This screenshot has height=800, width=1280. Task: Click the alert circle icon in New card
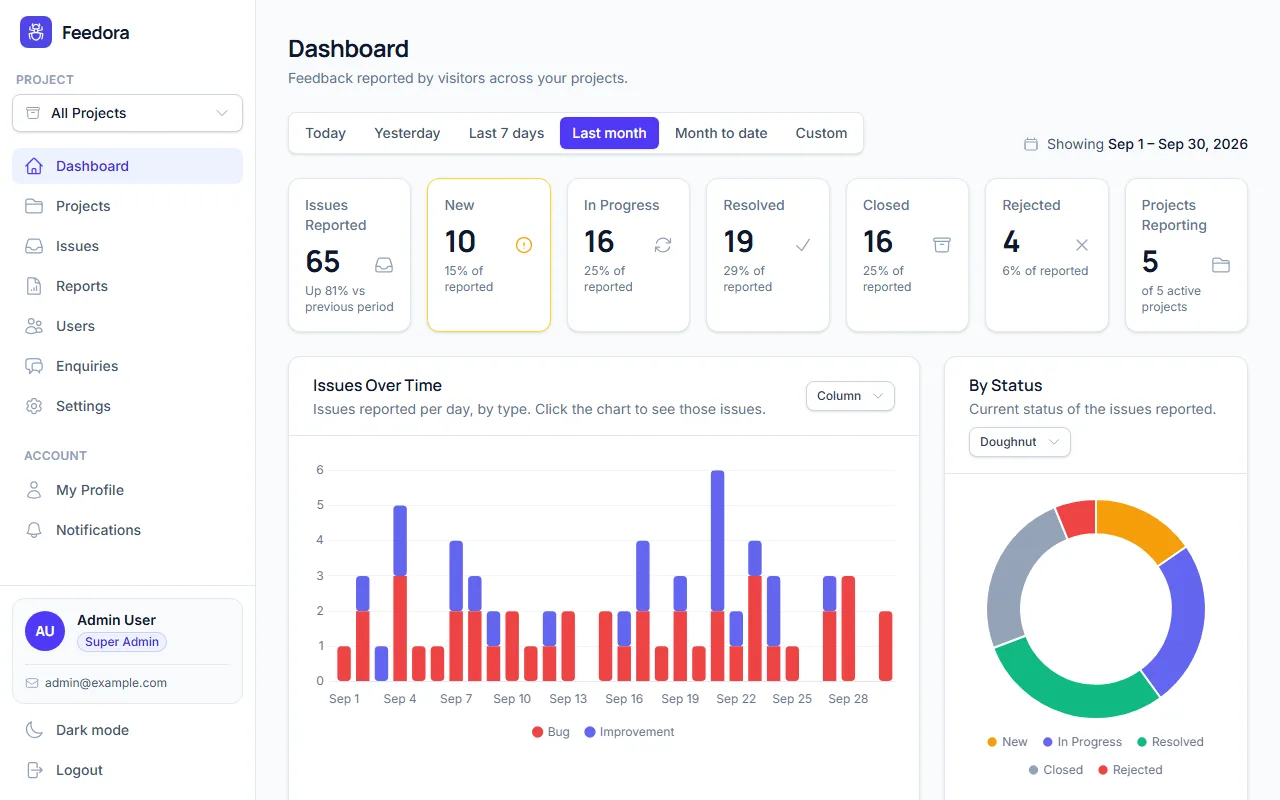click(x=524, y=245)
